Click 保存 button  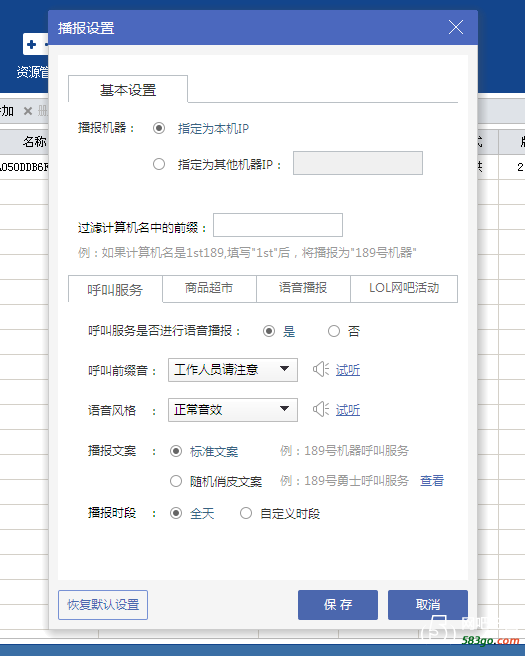338,605
